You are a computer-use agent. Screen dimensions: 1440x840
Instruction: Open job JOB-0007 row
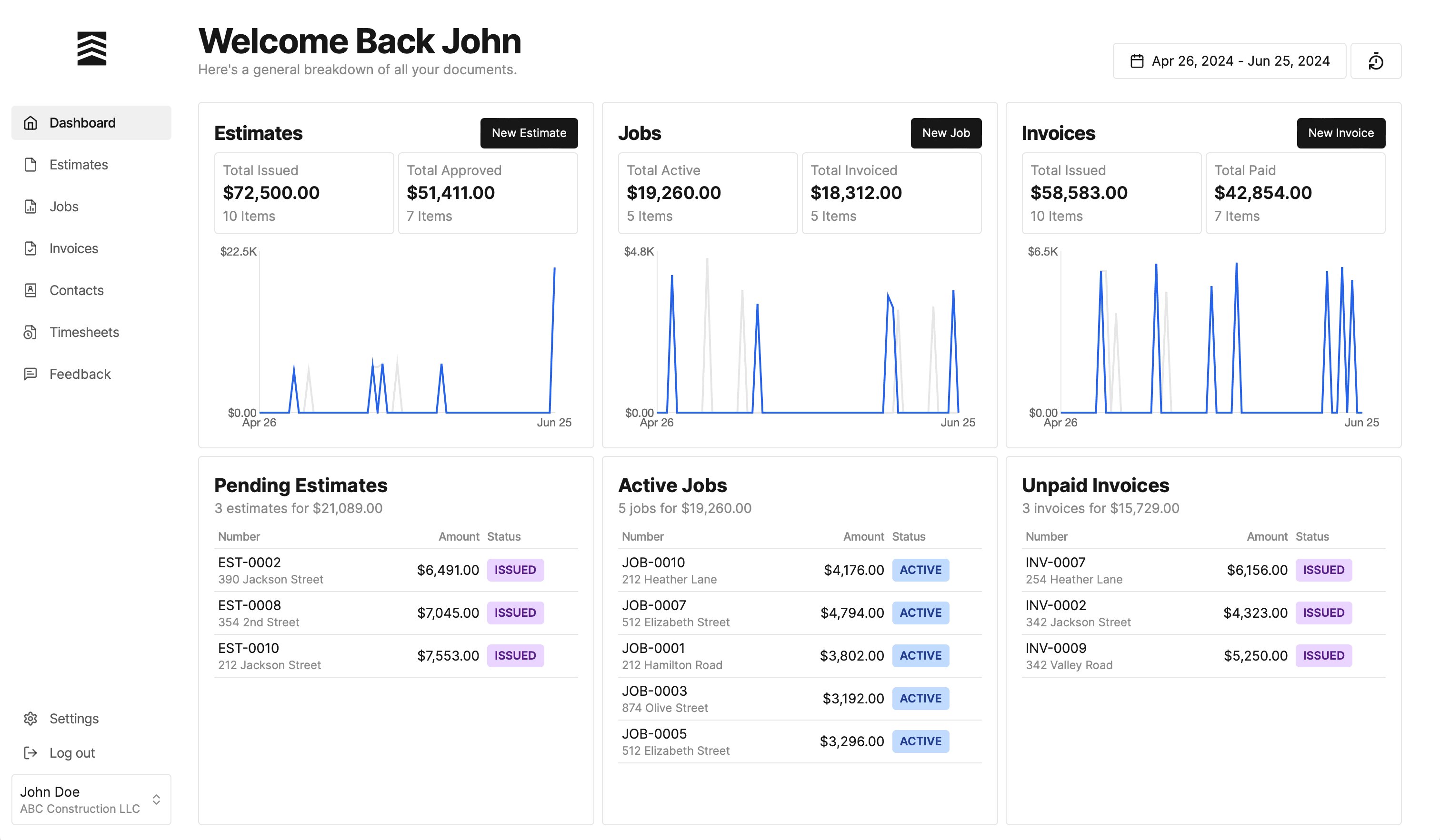tap(800, 613)
